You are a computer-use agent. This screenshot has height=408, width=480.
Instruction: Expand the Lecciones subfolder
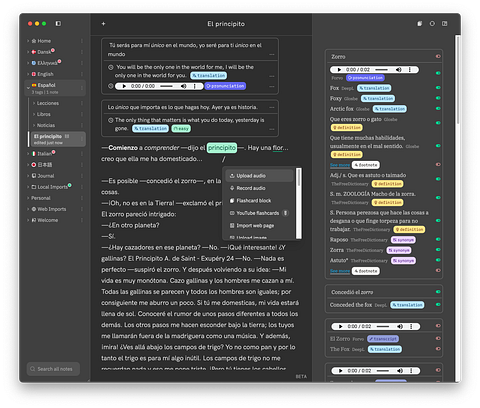[34, 103]
